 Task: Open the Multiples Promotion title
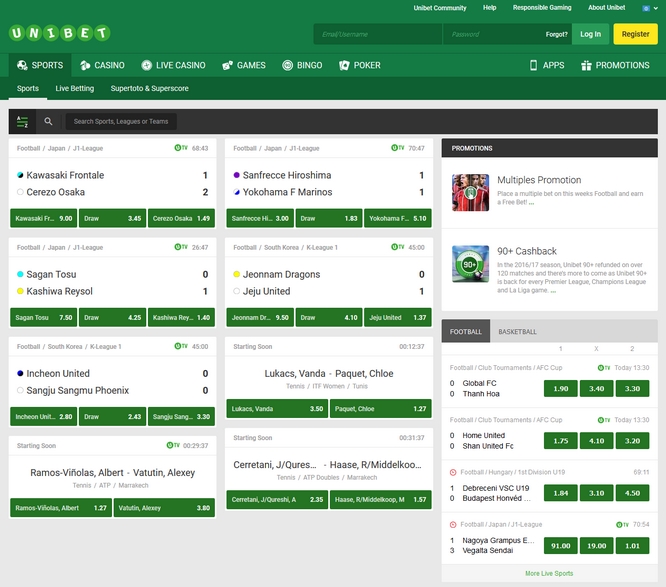(x=539, y=180)
